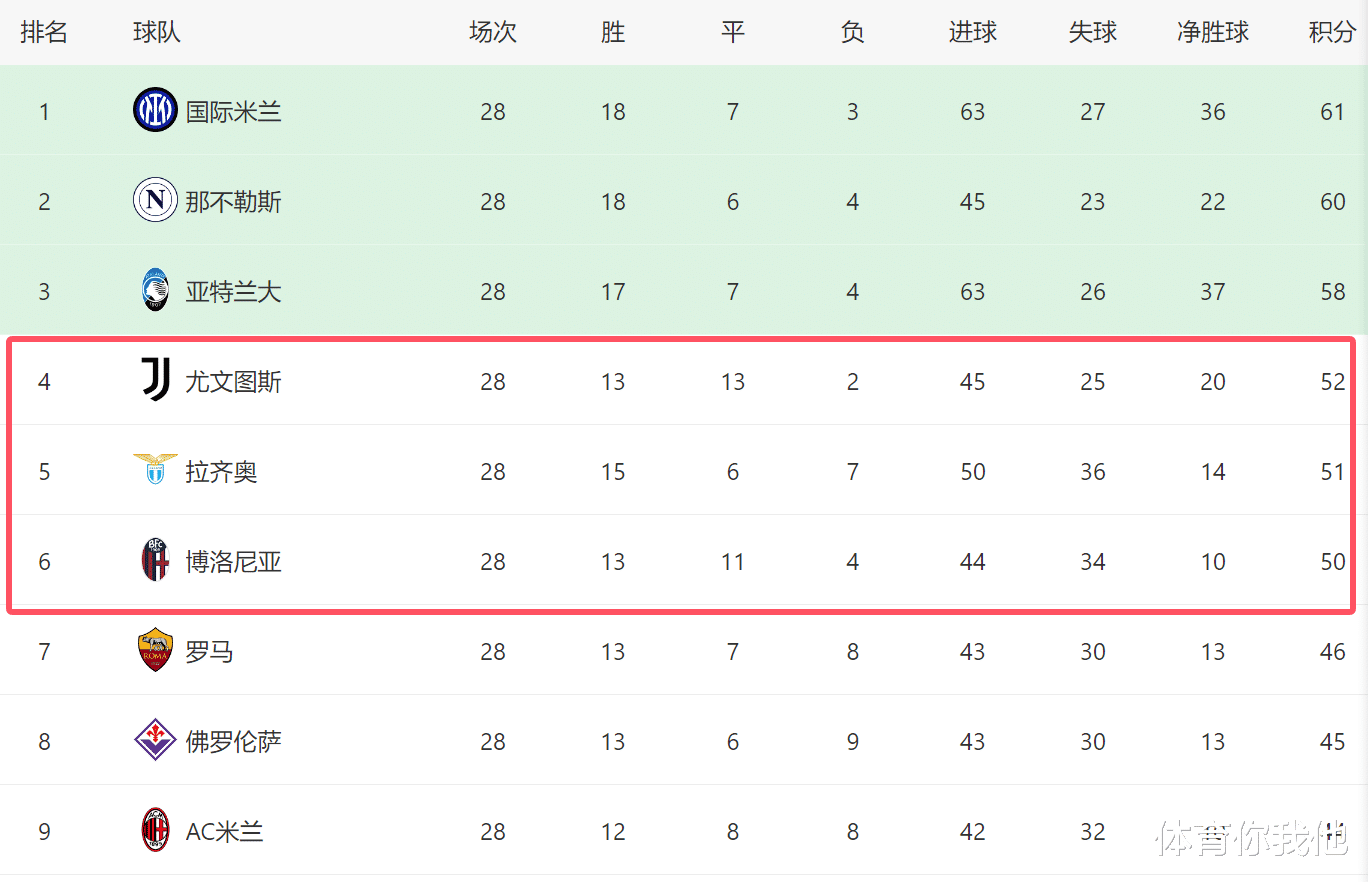Click the 进球 column header
This screenshot has height=882, width=1368.
[973, 32]
